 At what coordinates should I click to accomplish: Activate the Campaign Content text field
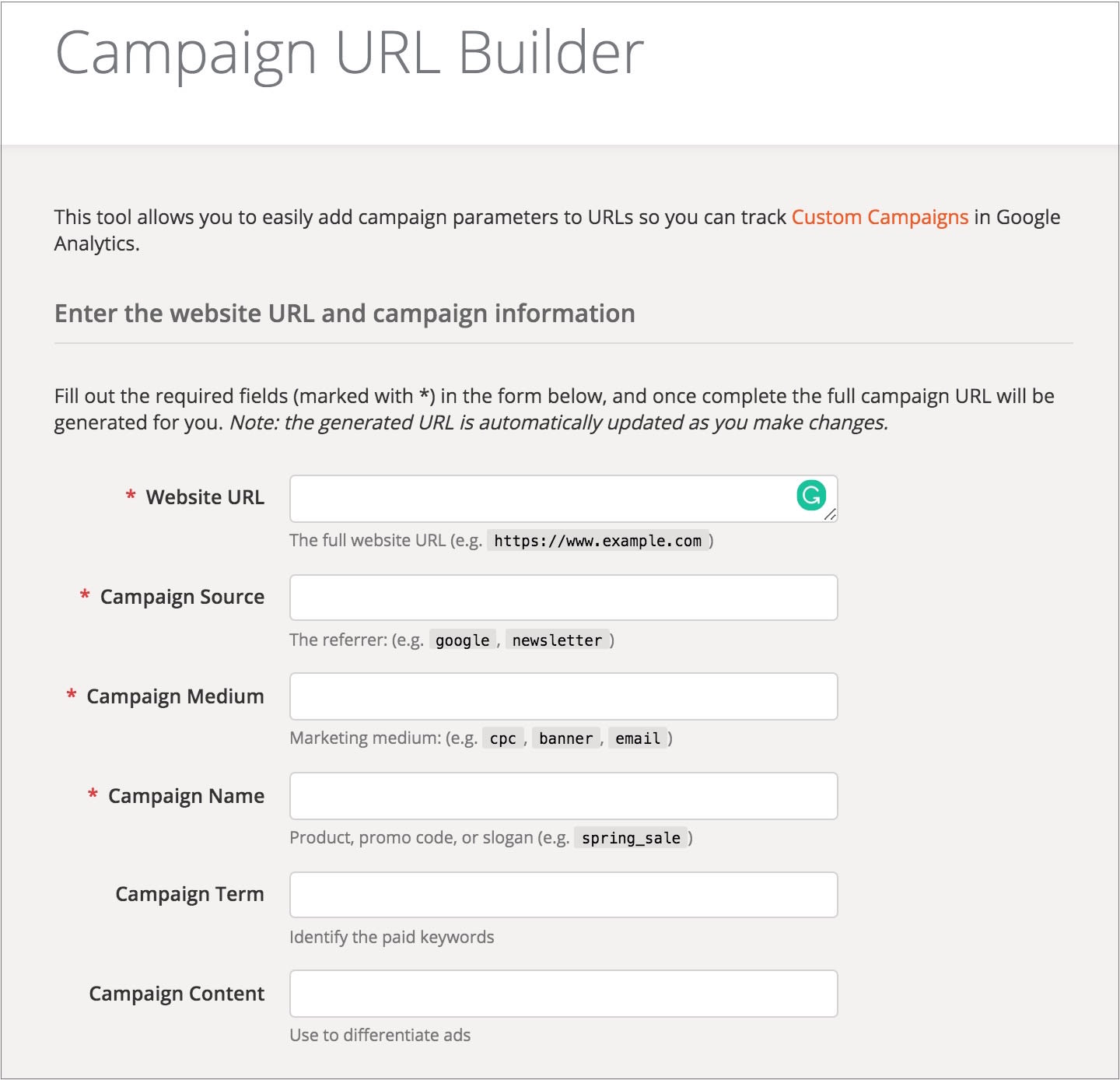coord(563,994)
